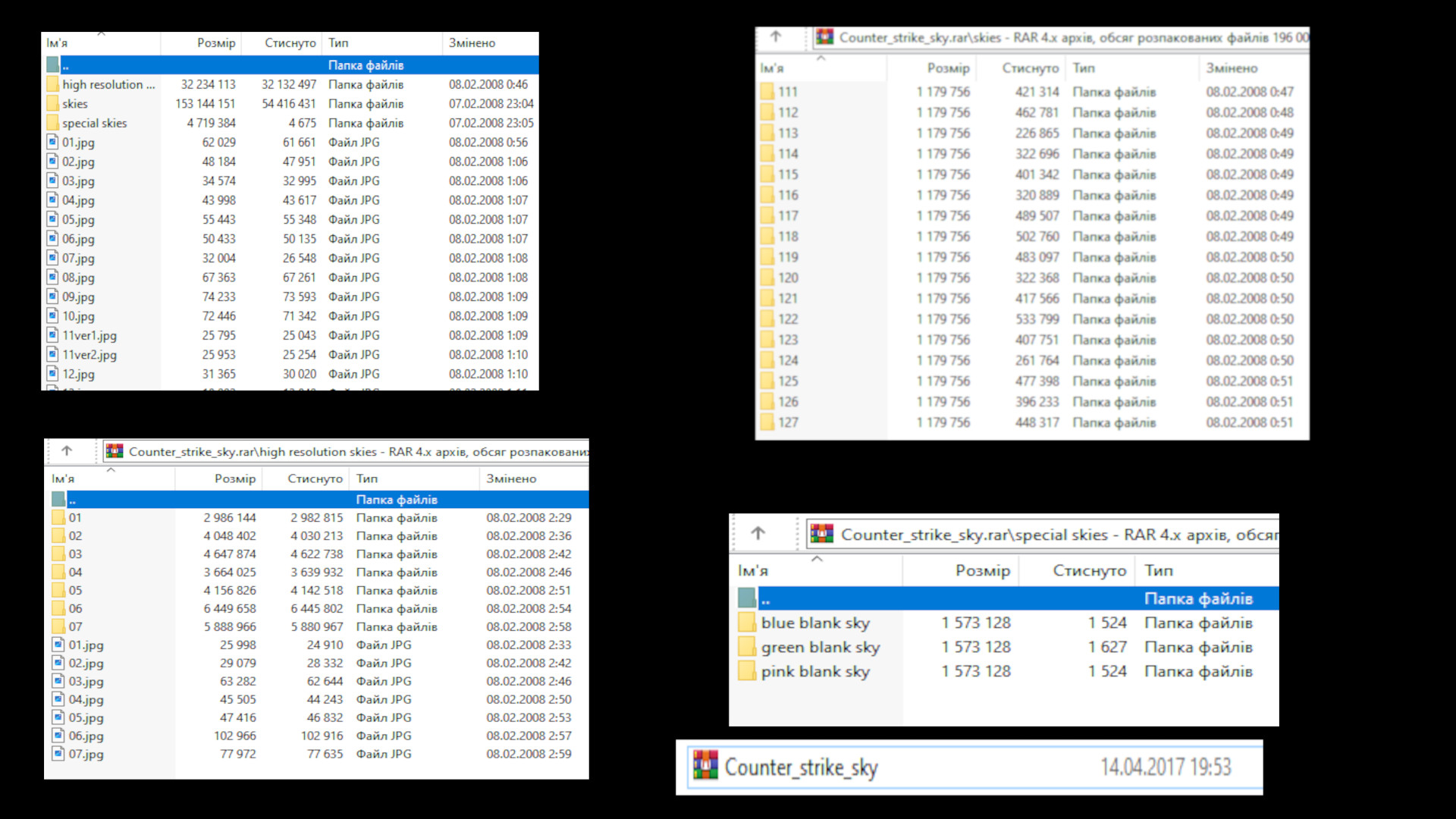The width and height of the screenshot is (1456, 819).
Task: Click the folder icon next to 'skies'
Action: click(x=52, y=104)
